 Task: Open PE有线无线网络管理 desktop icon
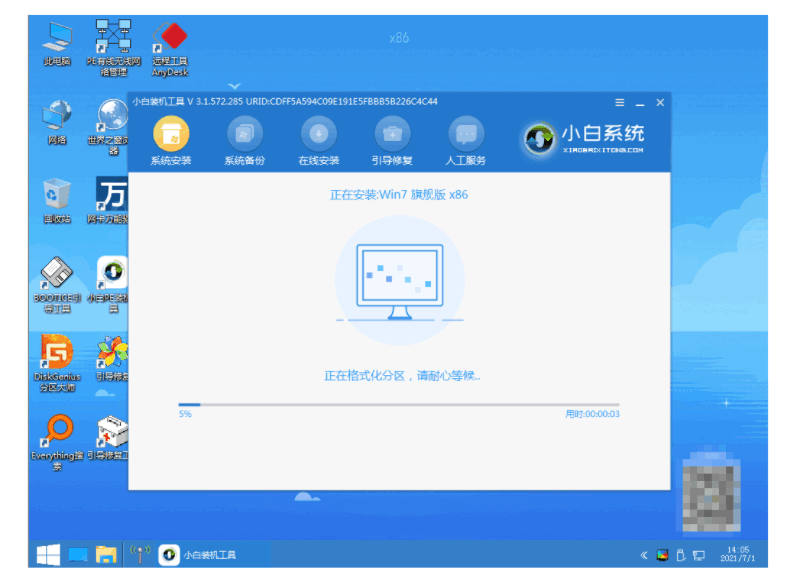(113, 48)
